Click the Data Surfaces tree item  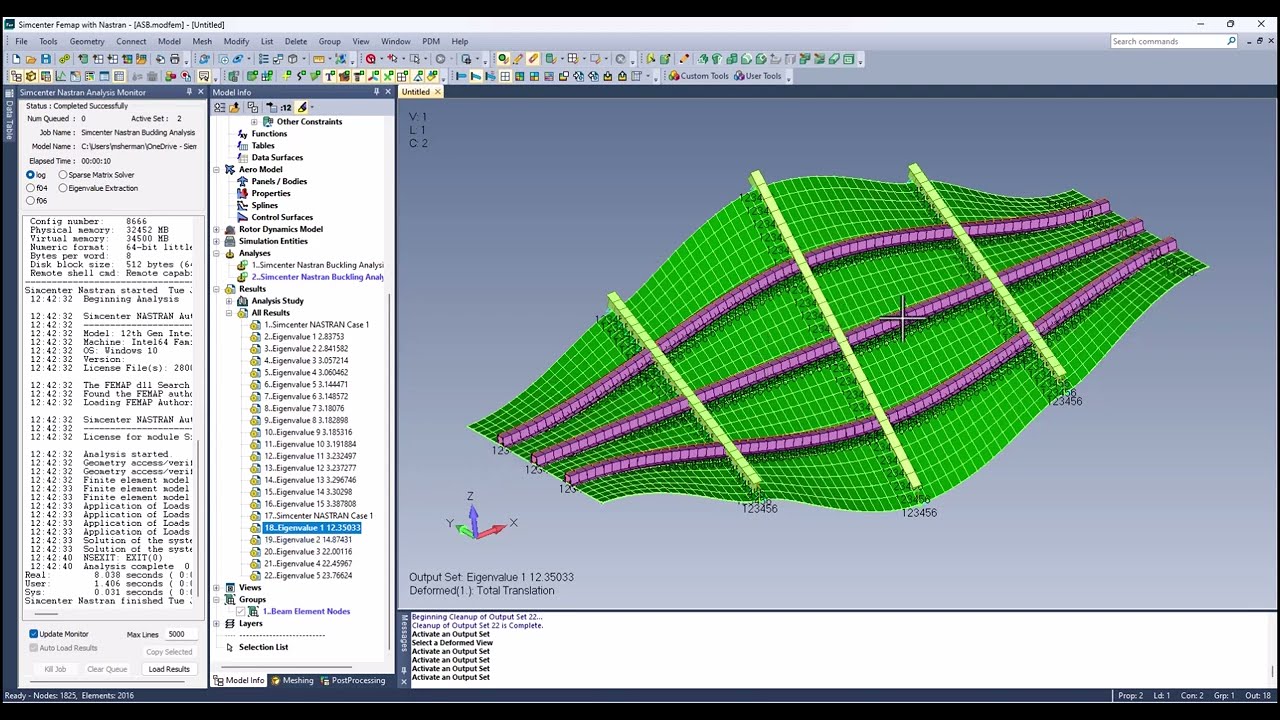point(277,157)
